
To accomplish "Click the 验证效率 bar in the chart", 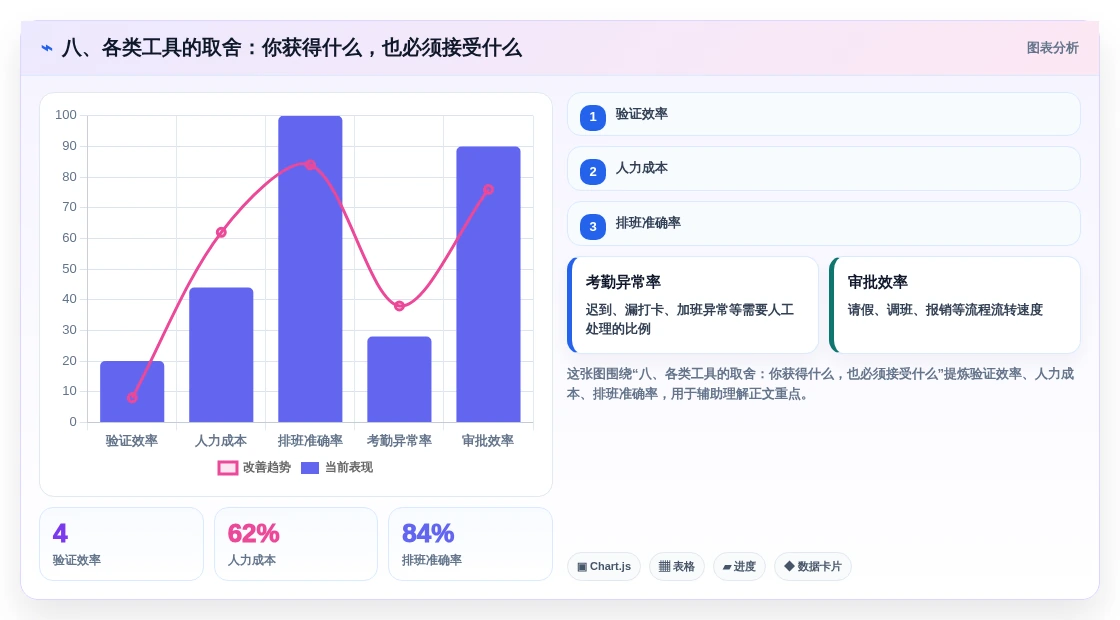I will (x=132, y=391).
